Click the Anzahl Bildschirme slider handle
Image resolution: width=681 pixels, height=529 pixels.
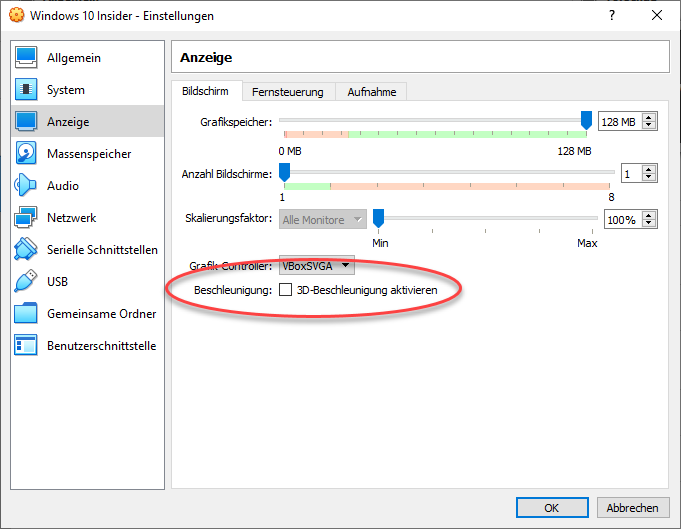pos(284,172)
